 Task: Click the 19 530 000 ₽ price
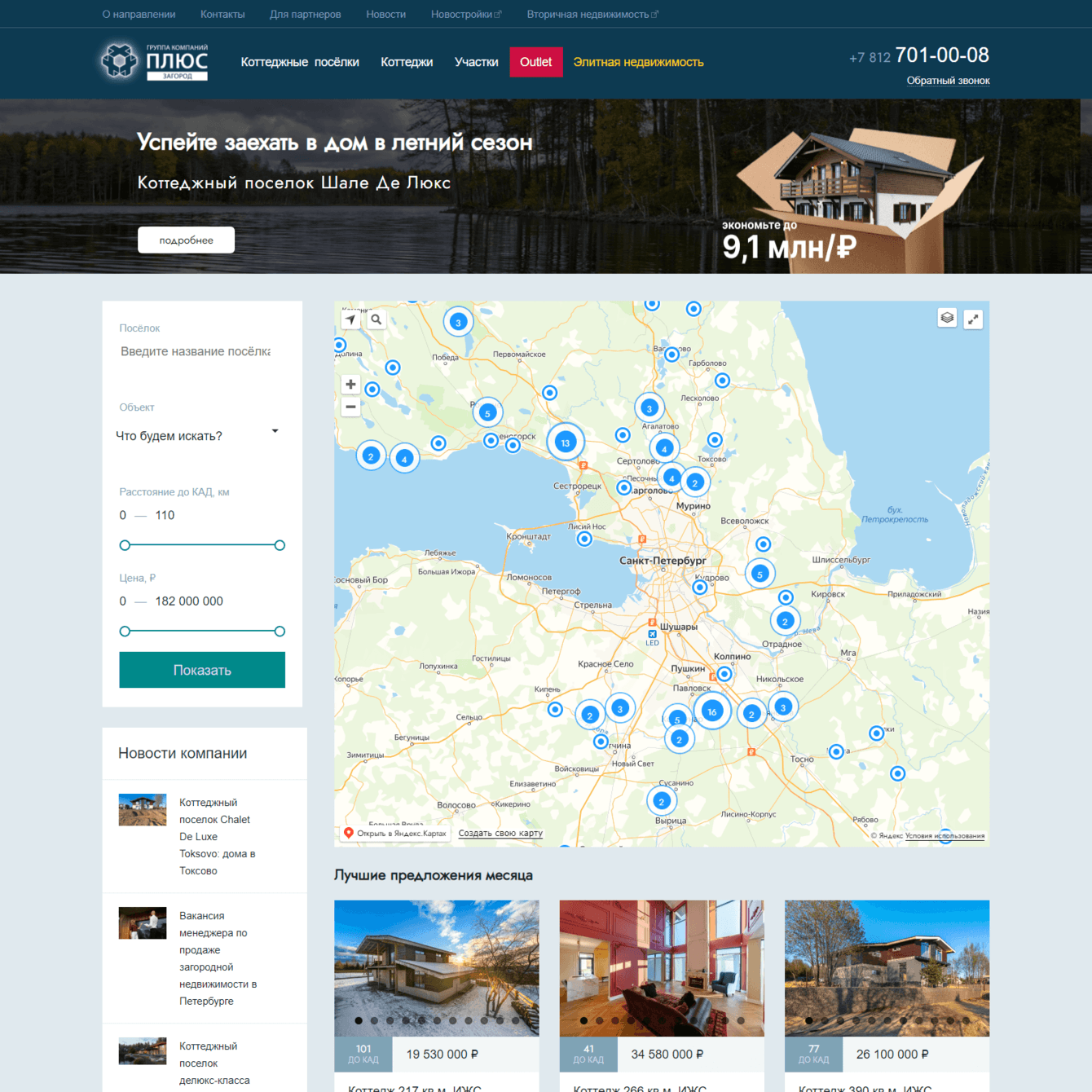443,1055
